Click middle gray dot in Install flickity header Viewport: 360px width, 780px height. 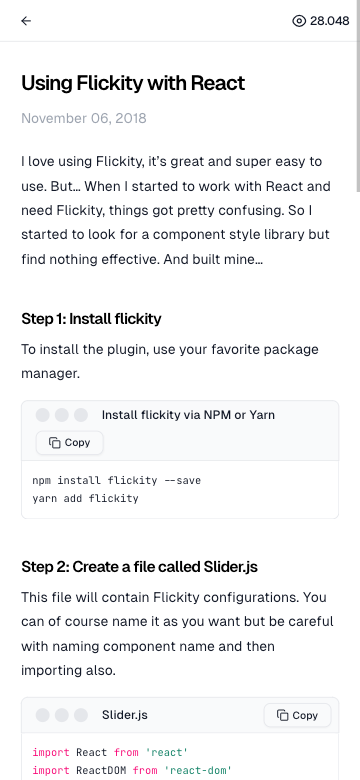click(x=62, y=415)
